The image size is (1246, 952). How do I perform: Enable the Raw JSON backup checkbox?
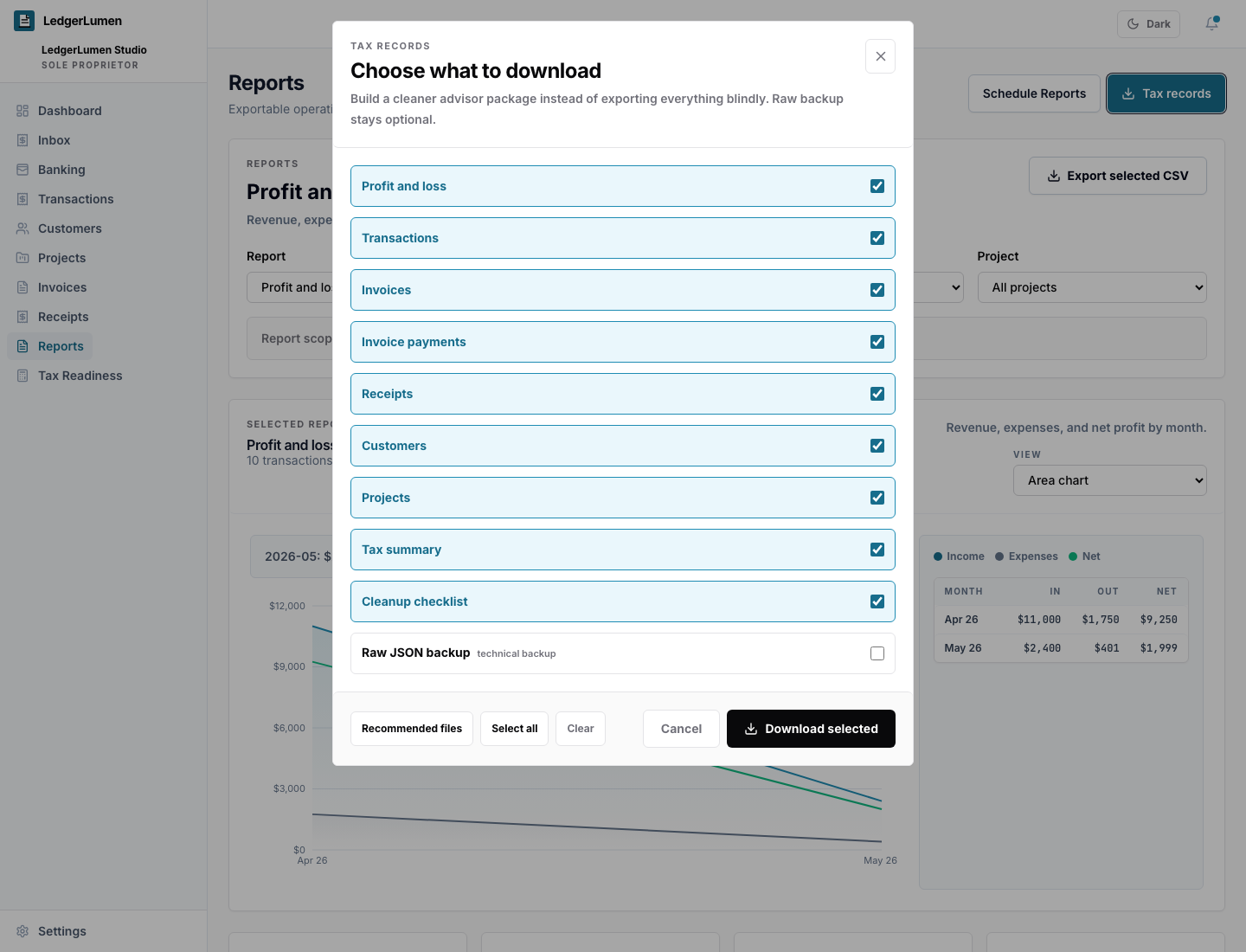tap(877, 653)
